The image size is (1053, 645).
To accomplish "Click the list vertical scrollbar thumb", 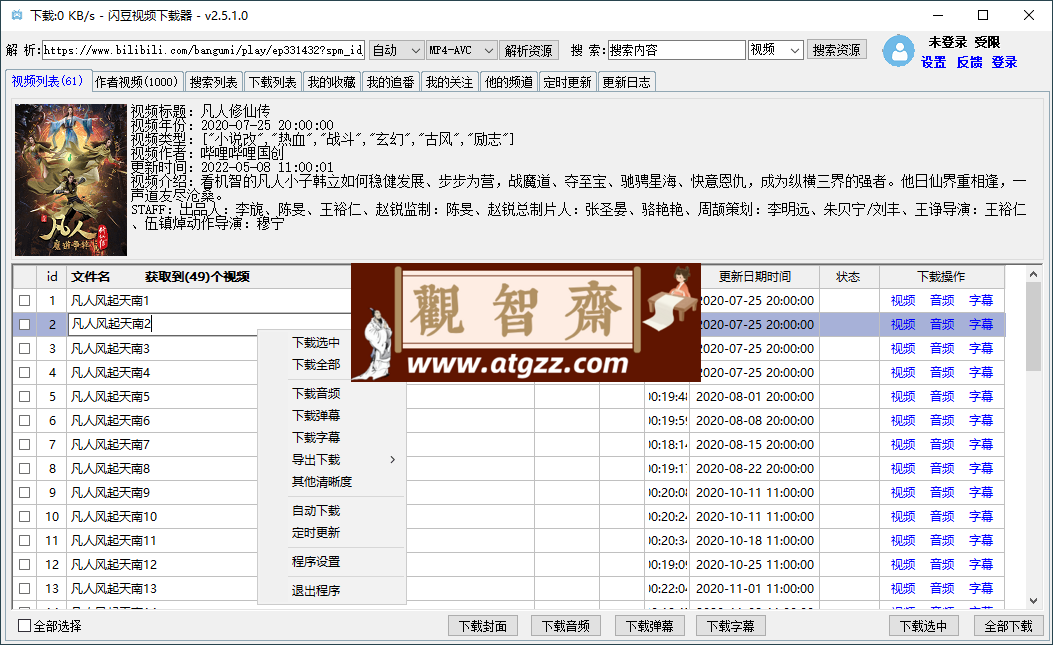I will (x=1033, y=326).
